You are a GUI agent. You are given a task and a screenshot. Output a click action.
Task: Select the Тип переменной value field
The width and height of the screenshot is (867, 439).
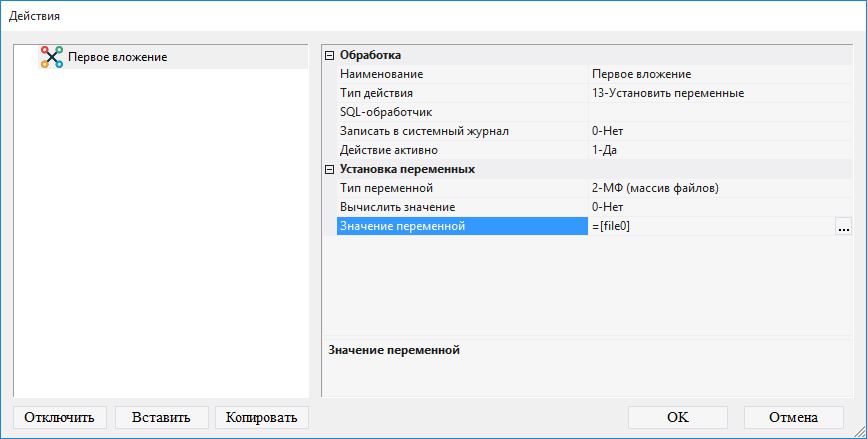pyautogui.click(x=718, y=188)
